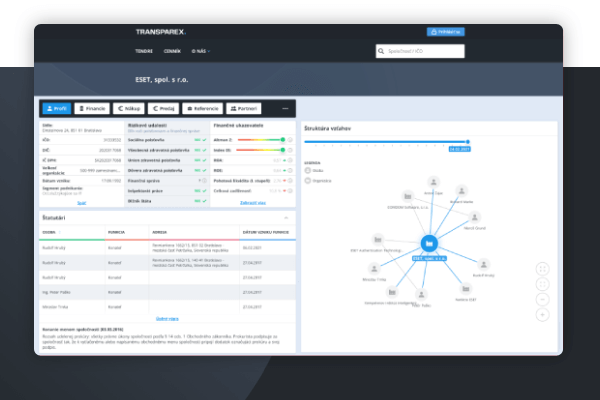The width and height of the screenshot is (600, 400).
Task: Open the TENDRE menu item
Action: pyautogui.click(x=144, y=51)
